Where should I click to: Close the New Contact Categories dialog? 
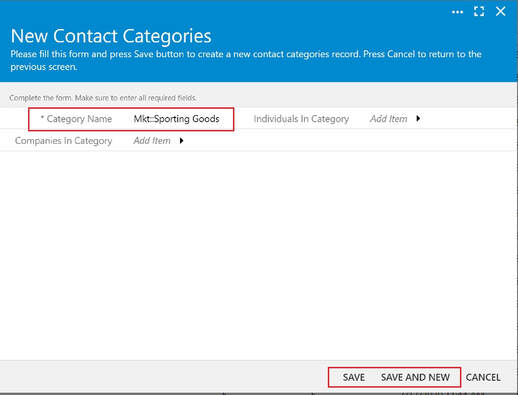click(x=501, y=12)
